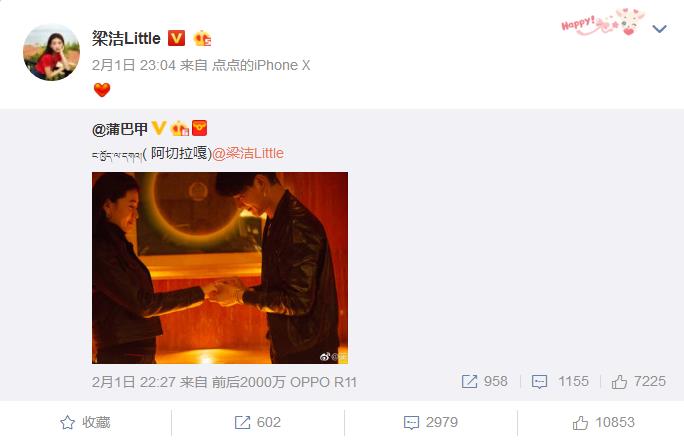Enlarge the couple holding hands photo
Image resolution: width=684 pixels, height=440 pixels.
220,268
